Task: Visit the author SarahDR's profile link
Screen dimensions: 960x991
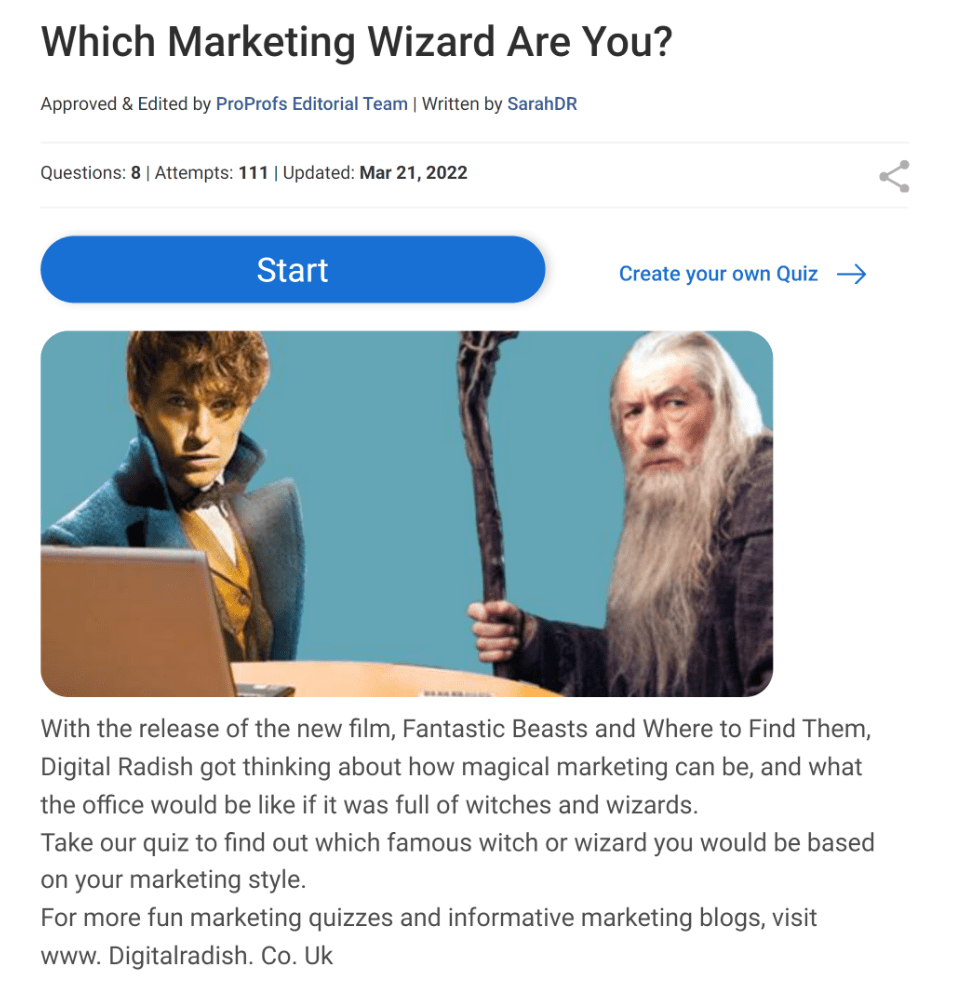Action: pos(542,104)
